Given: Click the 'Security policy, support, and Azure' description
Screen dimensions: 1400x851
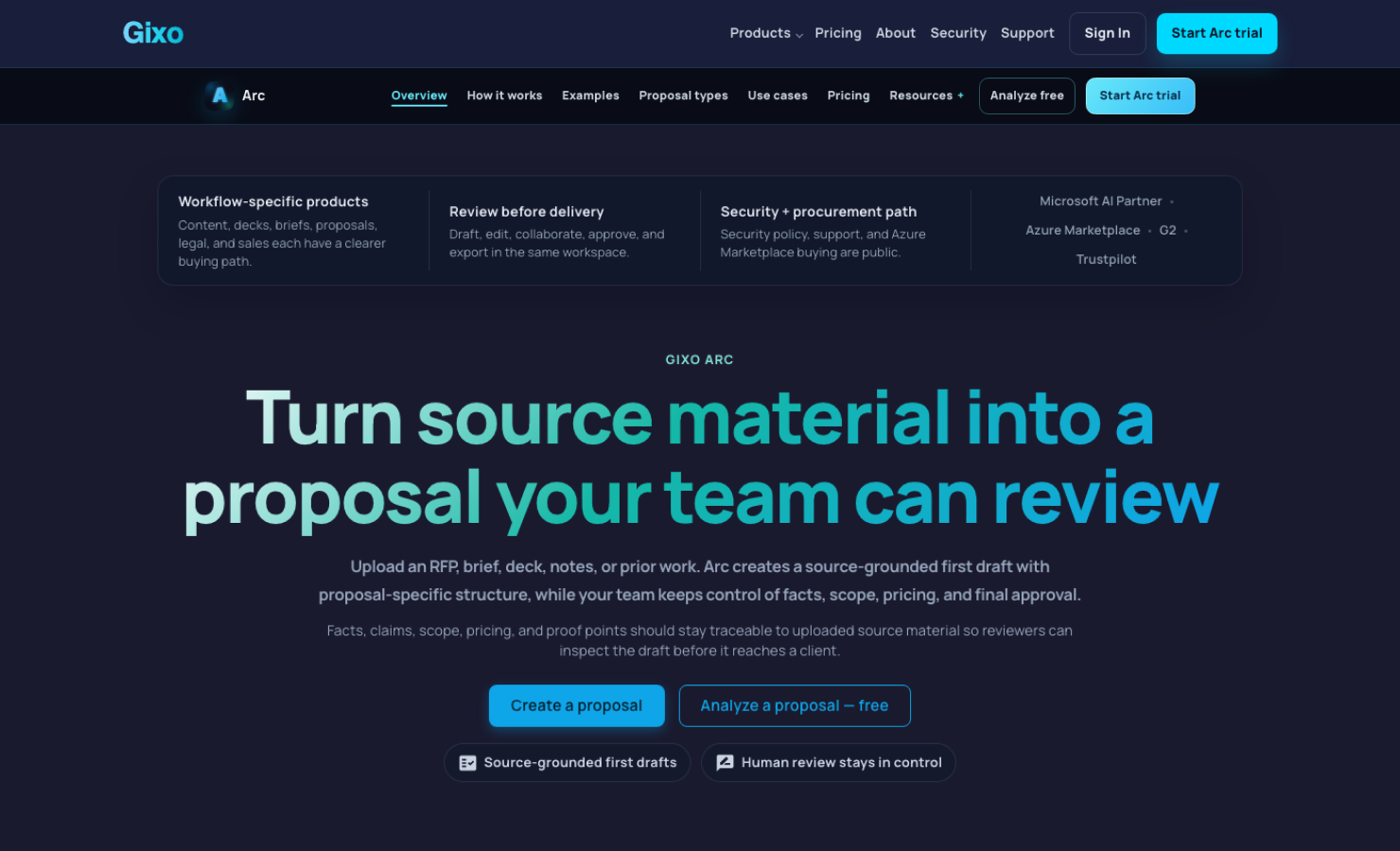Looking at the screenshot, I should pos(823,243).
